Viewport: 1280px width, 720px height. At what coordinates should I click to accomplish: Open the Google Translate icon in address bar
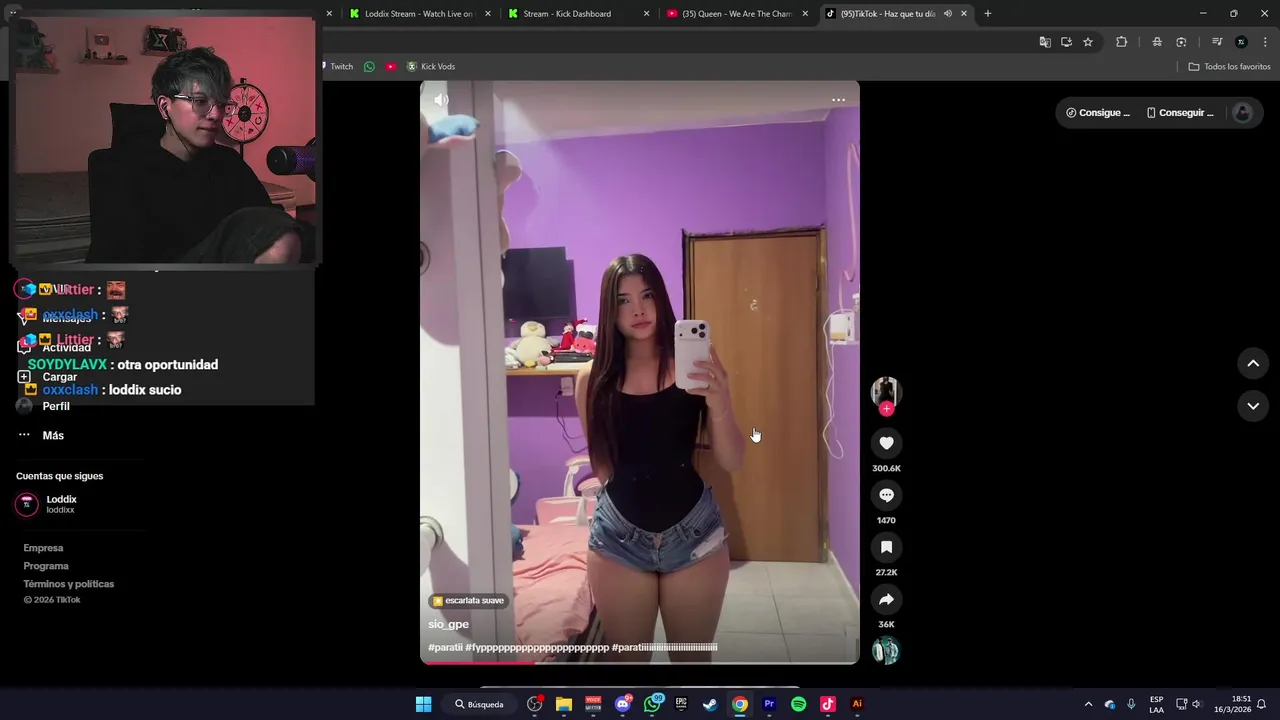click(x=1045, y=42)
